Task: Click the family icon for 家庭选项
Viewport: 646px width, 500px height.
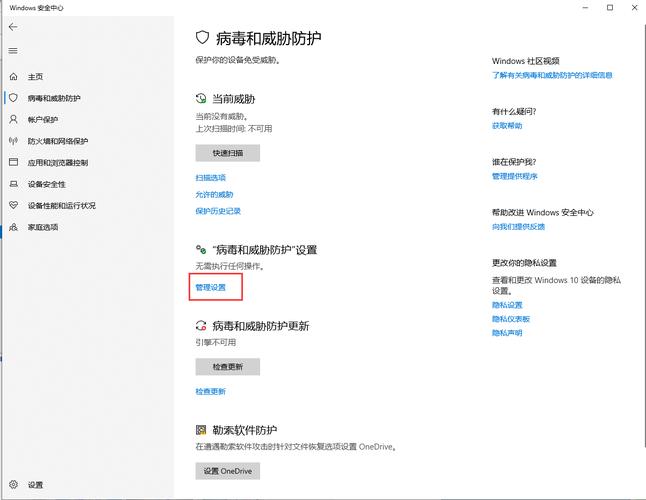Action: pyautogui.click(x=13, y=227)
